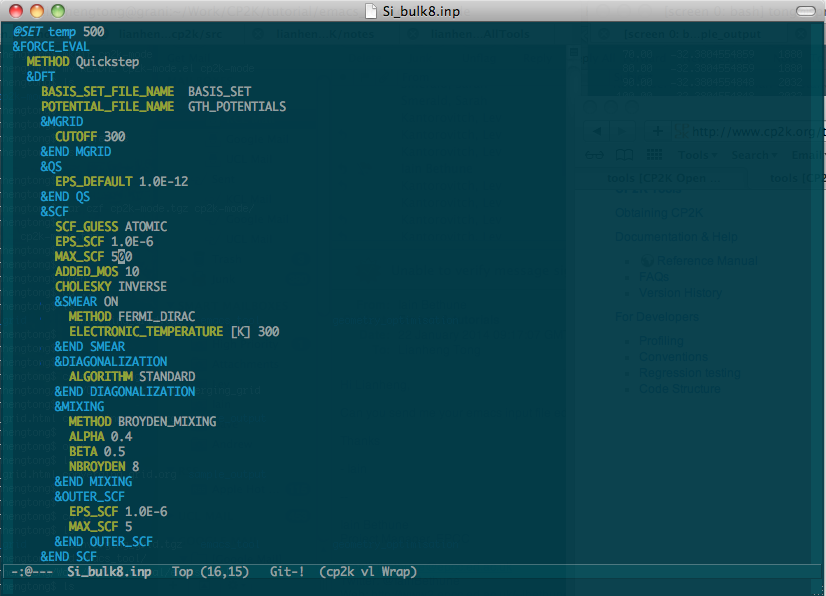Click the Regression testing link

(x=690, y=372)
